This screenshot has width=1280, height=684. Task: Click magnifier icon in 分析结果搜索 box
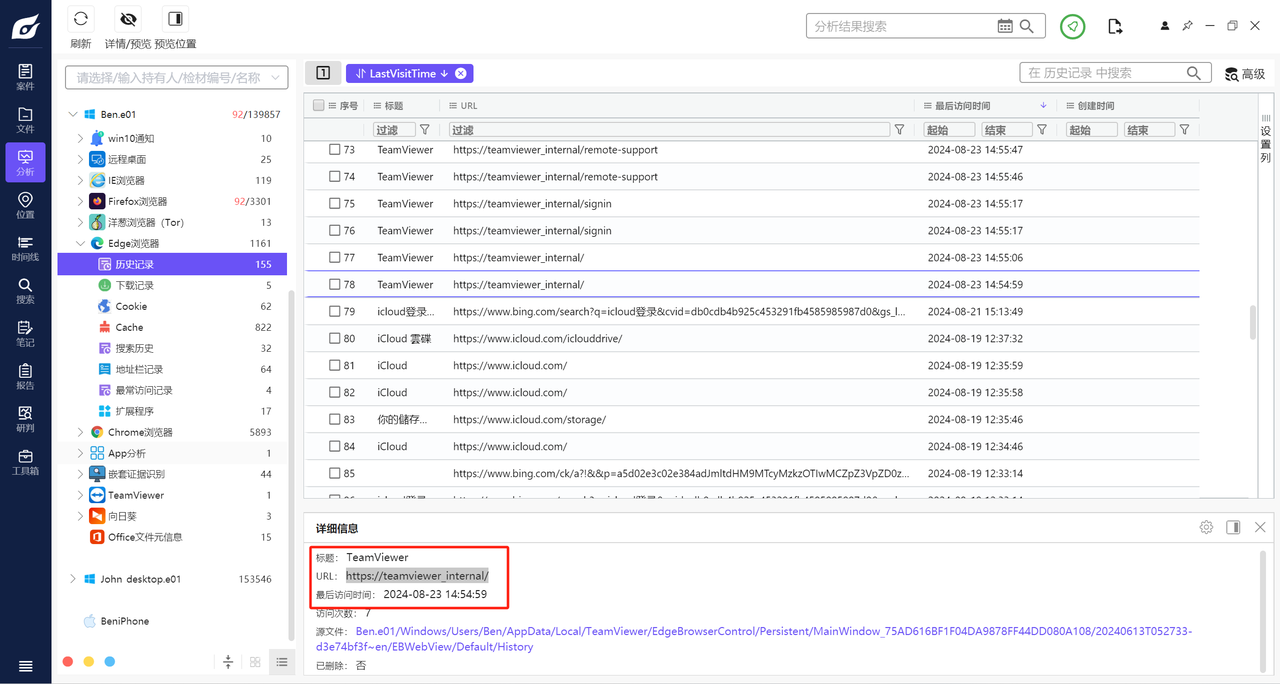pos(1027,26)
